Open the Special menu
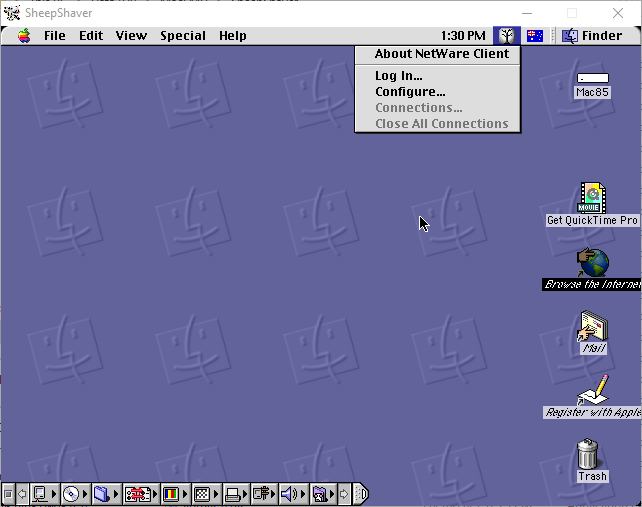642x507 pixels. [183, 36]
